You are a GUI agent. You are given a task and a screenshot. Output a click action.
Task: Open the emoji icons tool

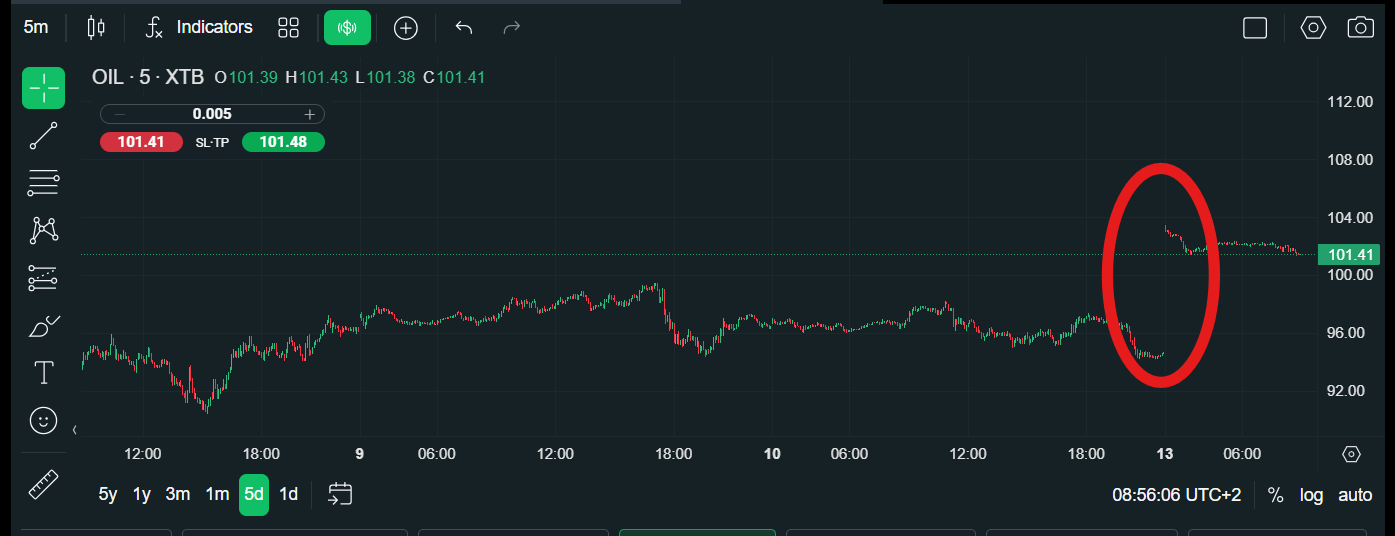pos(44,421)
